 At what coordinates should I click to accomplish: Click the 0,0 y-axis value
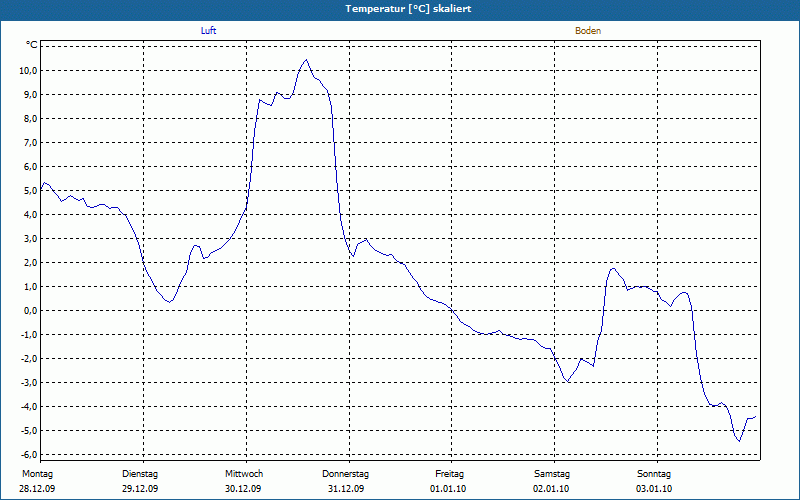[x=30, y=310]
